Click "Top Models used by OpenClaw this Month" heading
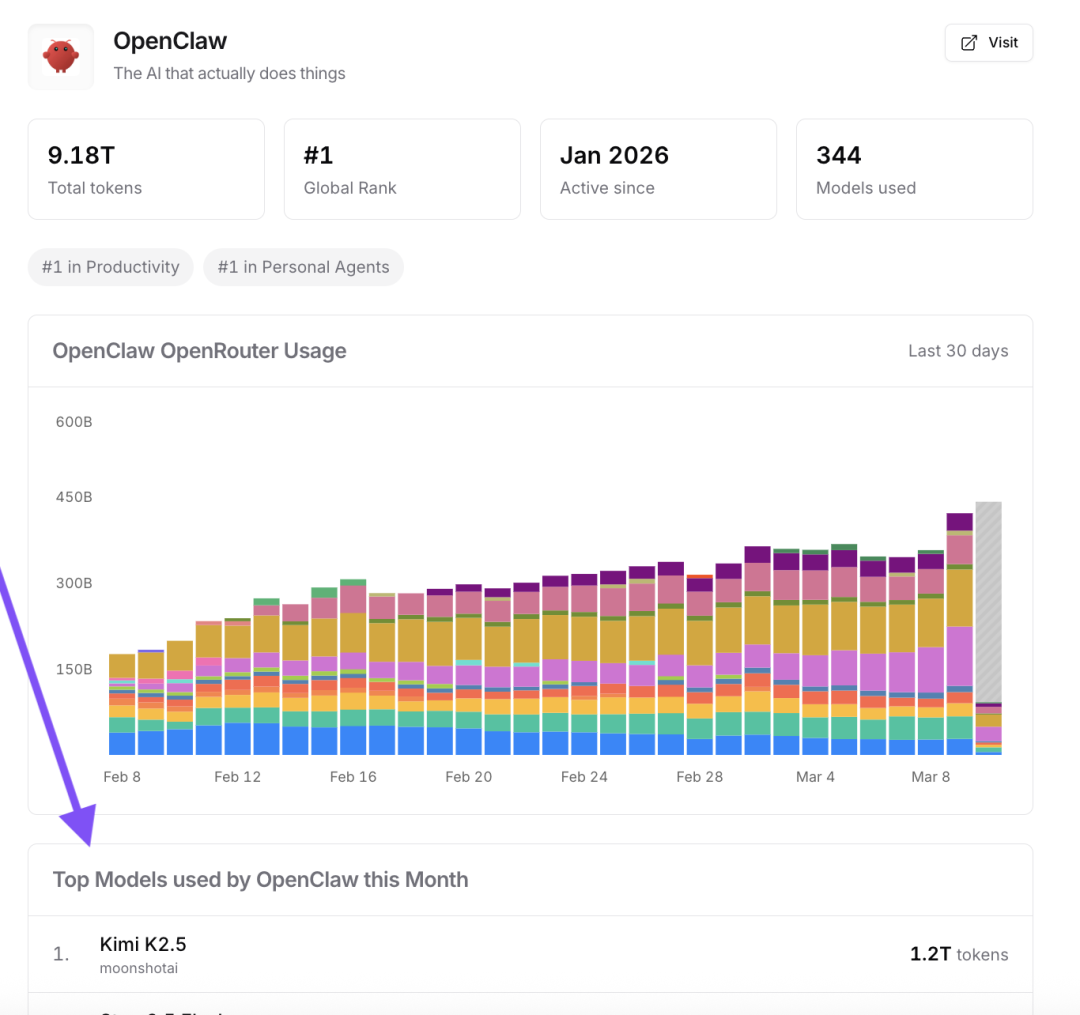Screen dimensions: 1080x1015 click(x=260, y=880)
